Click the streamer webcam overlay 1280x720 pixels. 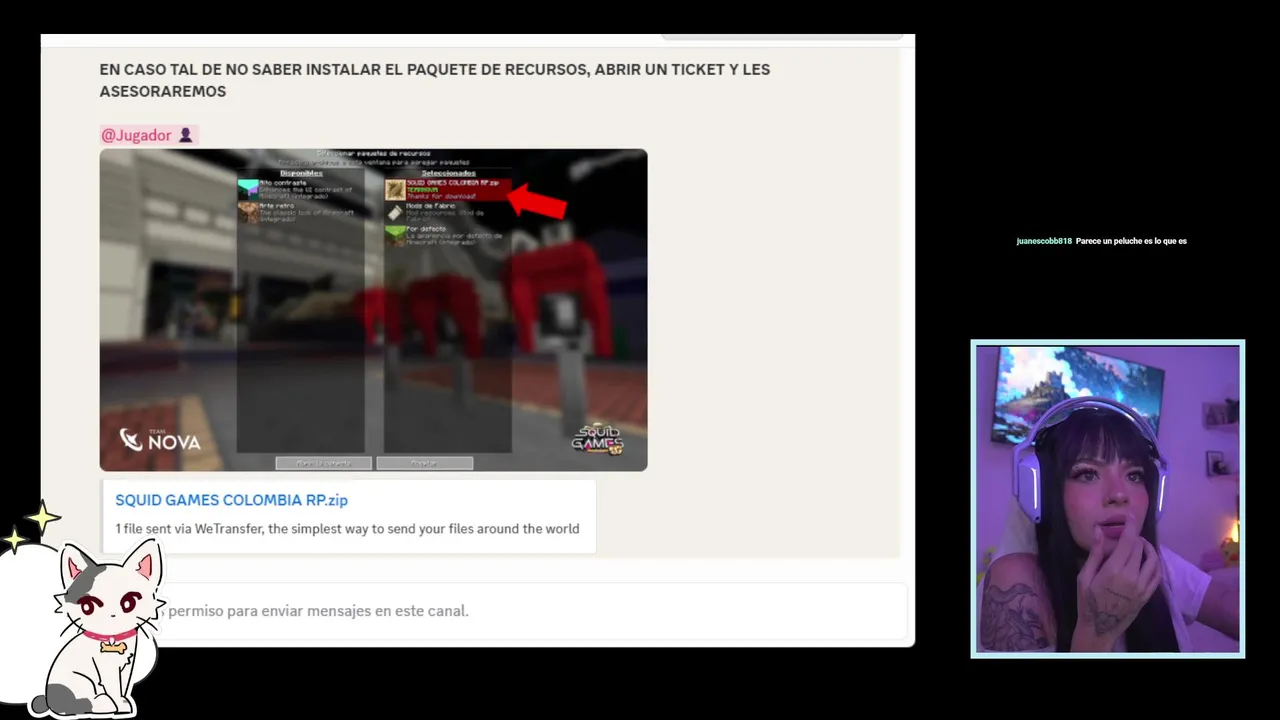(x=1108, y=499)
